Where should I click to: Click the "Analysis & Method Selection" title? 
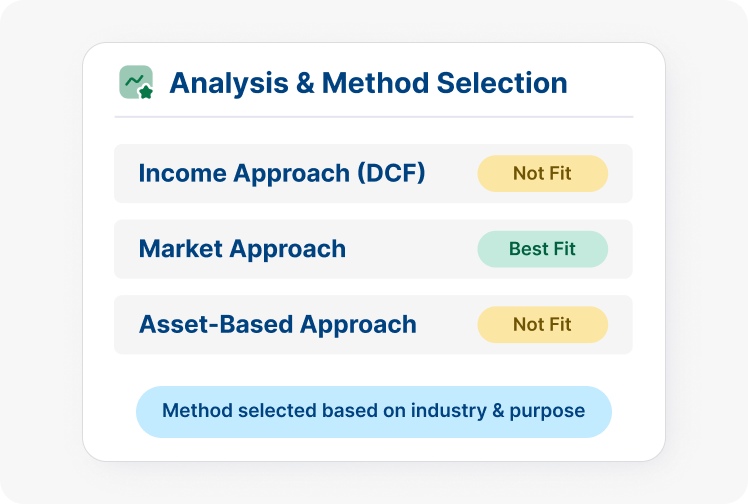(368, 82)
